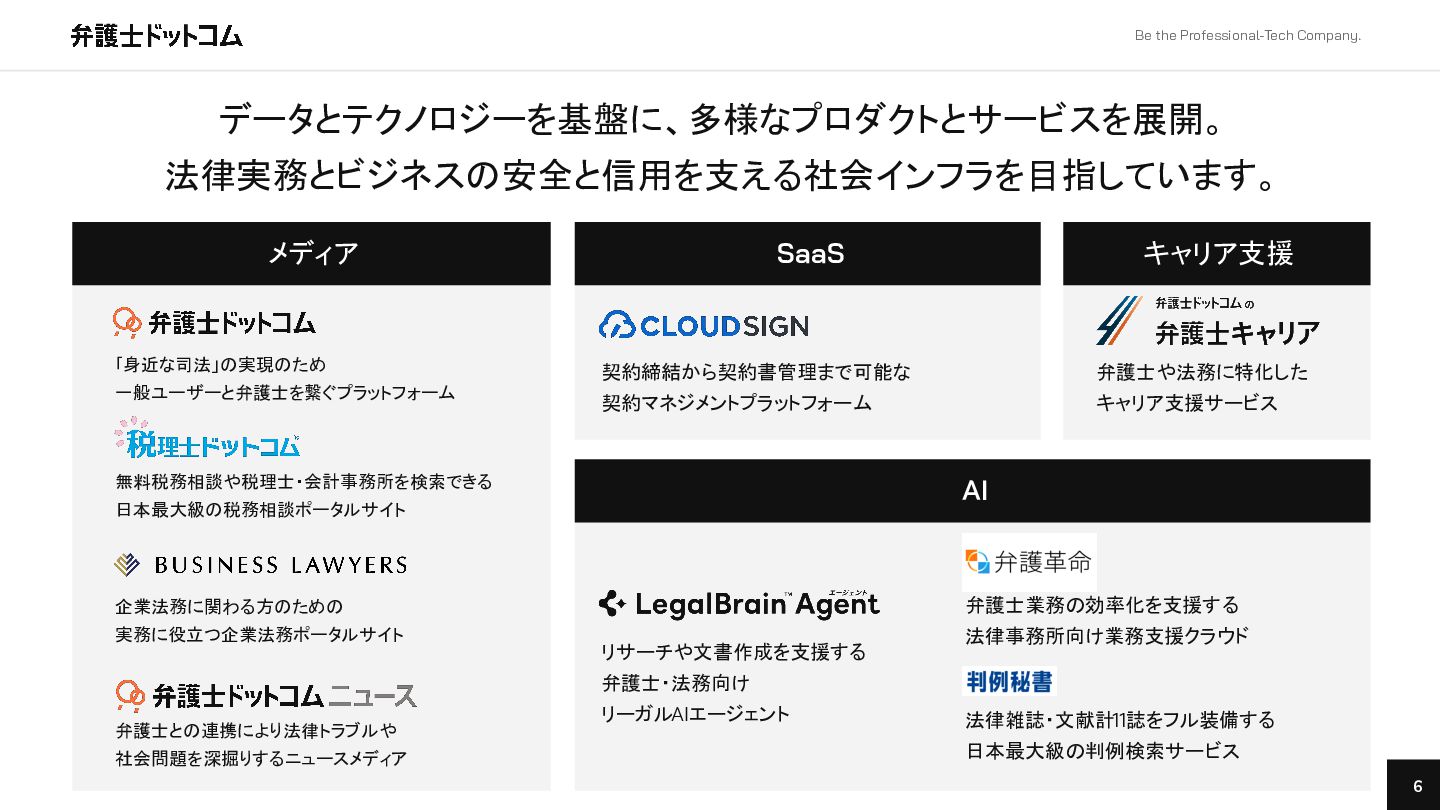Image resolution: width=1440 pixels, height=810 pixels.
Task: Click the Bengo4.com orange logo icon in the Media section
Action: tap(127, 323)
